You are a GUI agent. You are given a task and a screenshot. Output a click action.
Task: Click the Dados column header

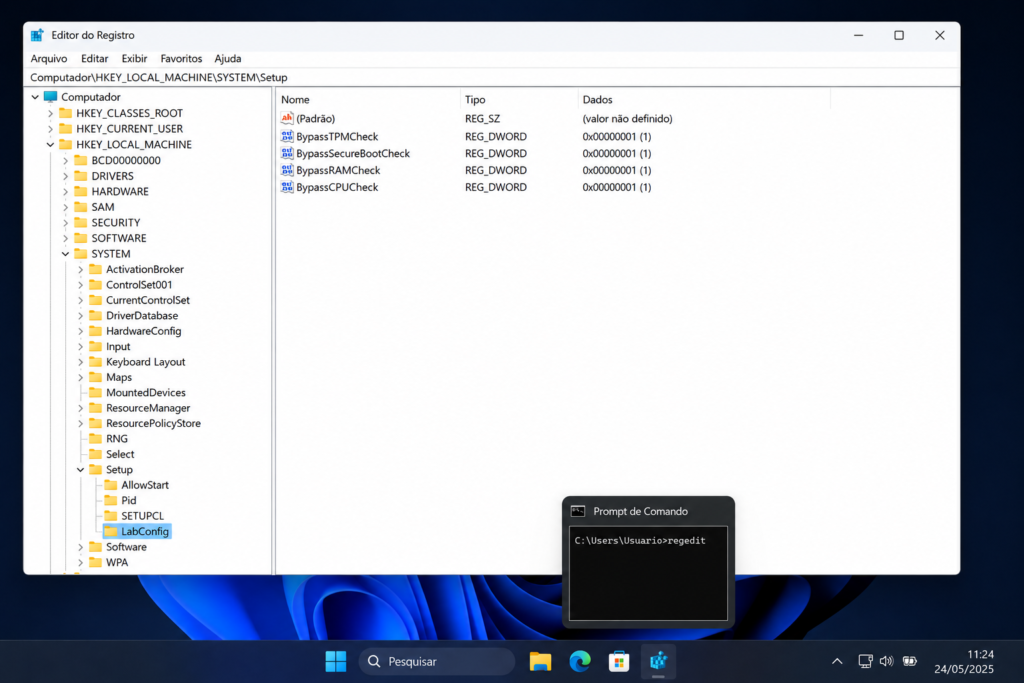click(x=704, y=99)
